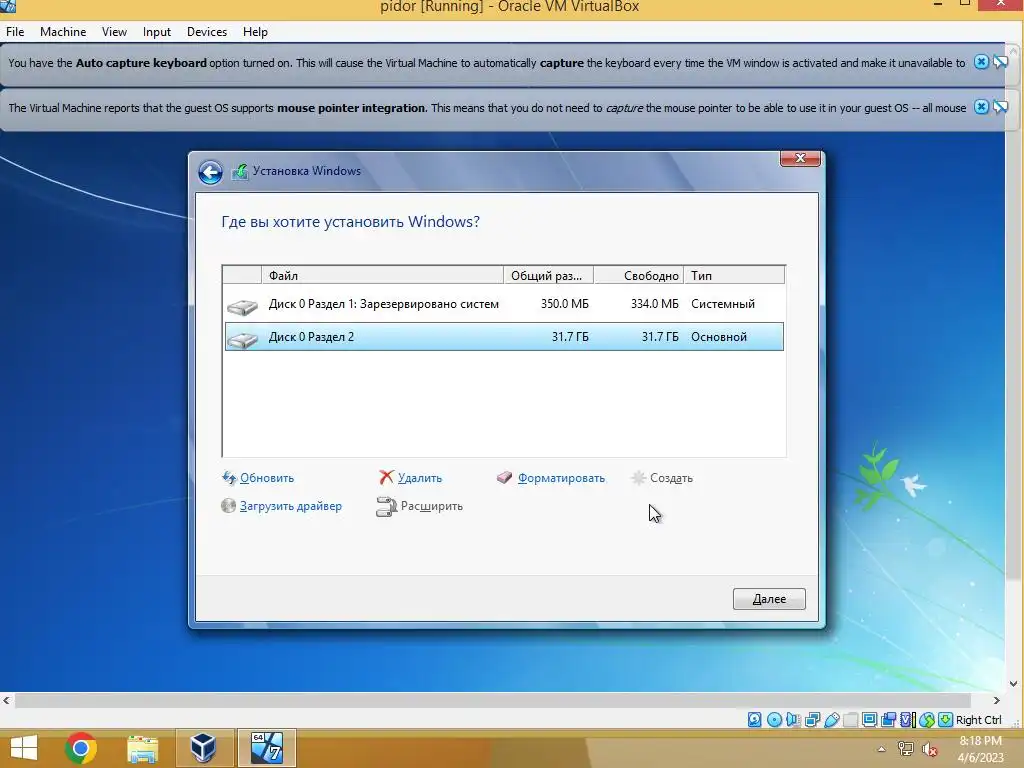
Task: Click the Обновить refresh arrows icon
Action: pyautogui.click(x=229, y=478)
